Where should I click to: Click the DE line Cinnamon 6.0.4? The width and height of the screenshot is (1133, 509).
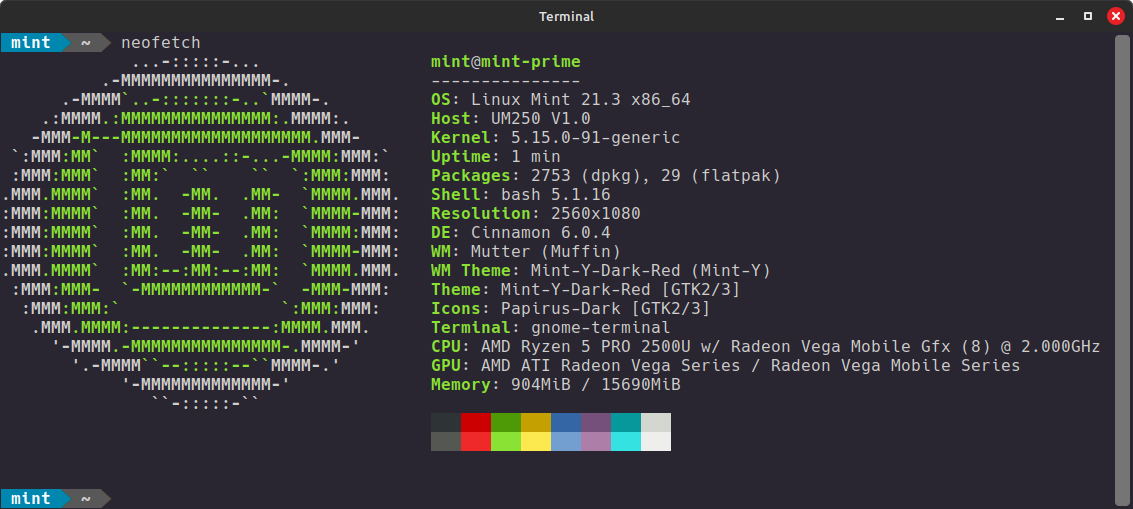(x=521, y=233)
